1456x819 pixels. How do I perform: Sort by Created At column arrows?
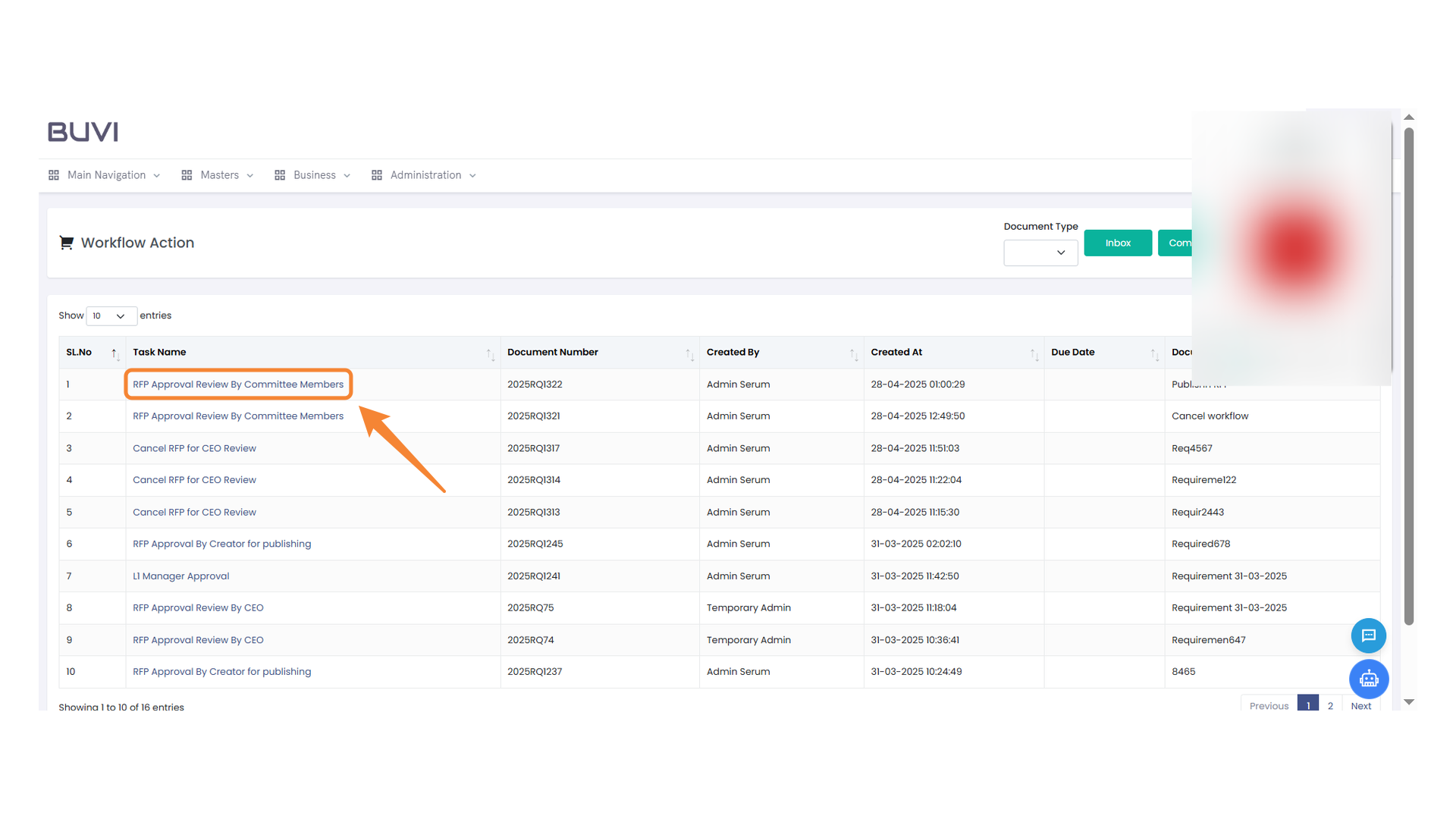1034,354
